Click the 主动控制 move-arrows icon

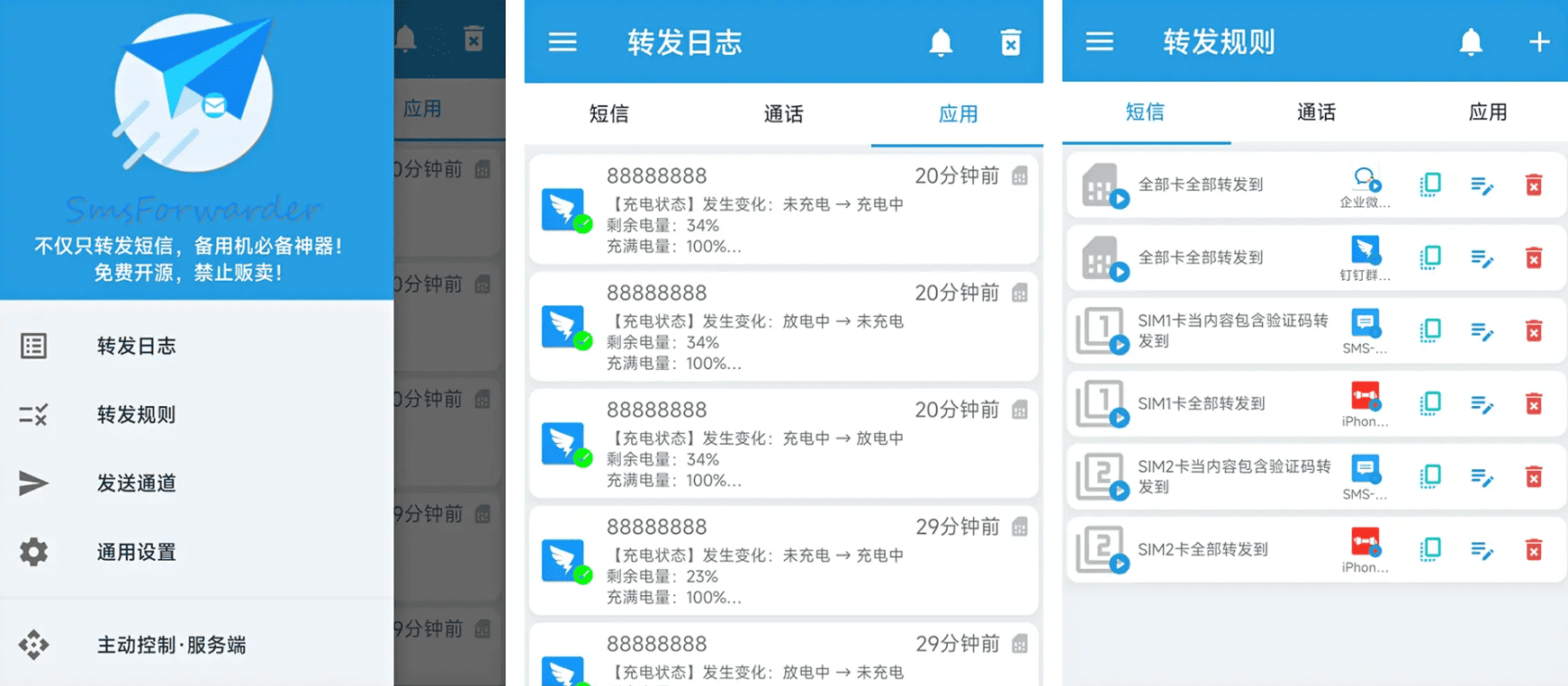tap(33, 645)
